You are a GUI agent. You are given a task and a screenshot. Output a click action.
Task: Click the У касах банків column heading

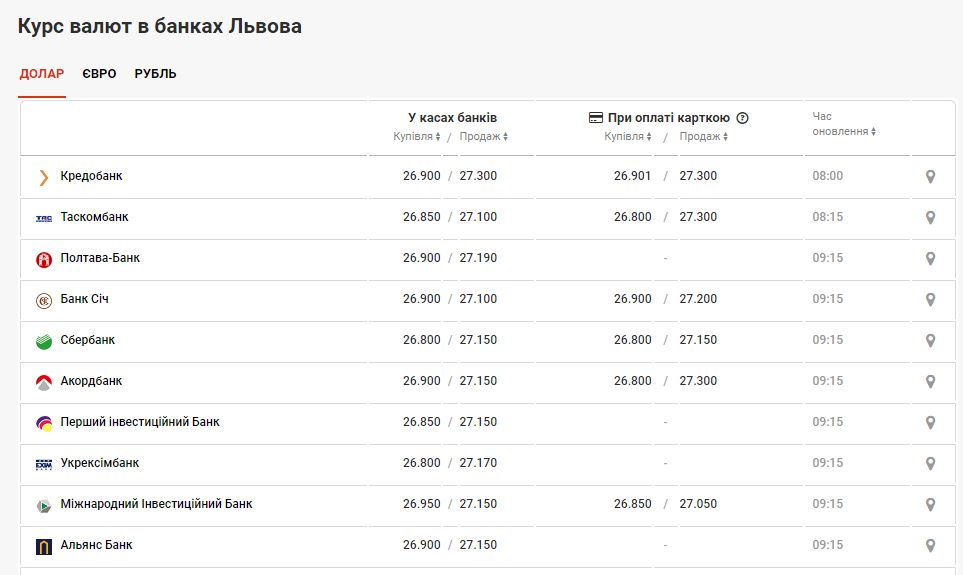click(x=453, y=118)
